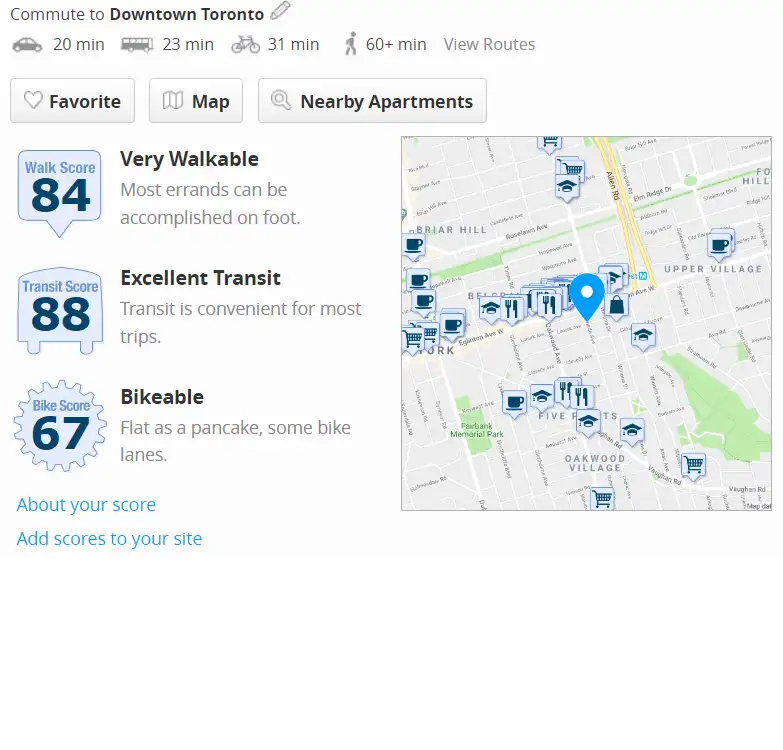This screenshot has height=750, width=783.
Task: Click the pencil edit icon beside Downtown Toronto
Action: click(280, 11)
